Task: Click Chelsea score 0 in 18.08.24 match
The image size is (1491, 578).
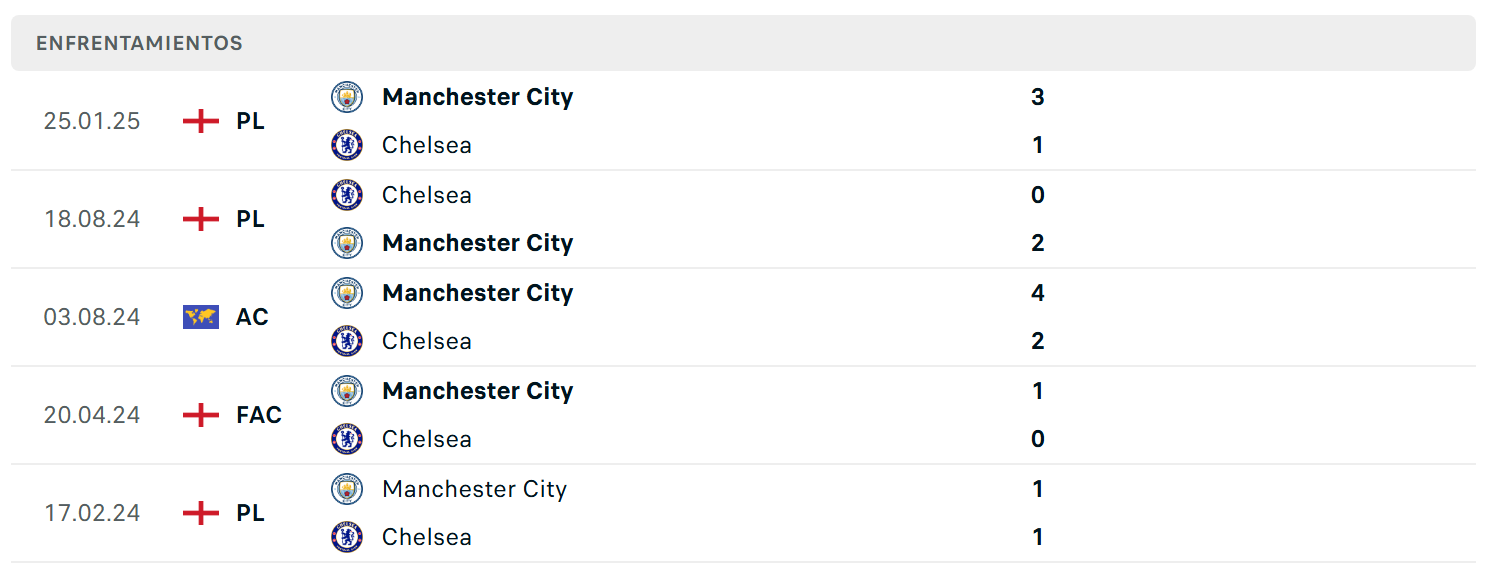Action: point(1038,195)
